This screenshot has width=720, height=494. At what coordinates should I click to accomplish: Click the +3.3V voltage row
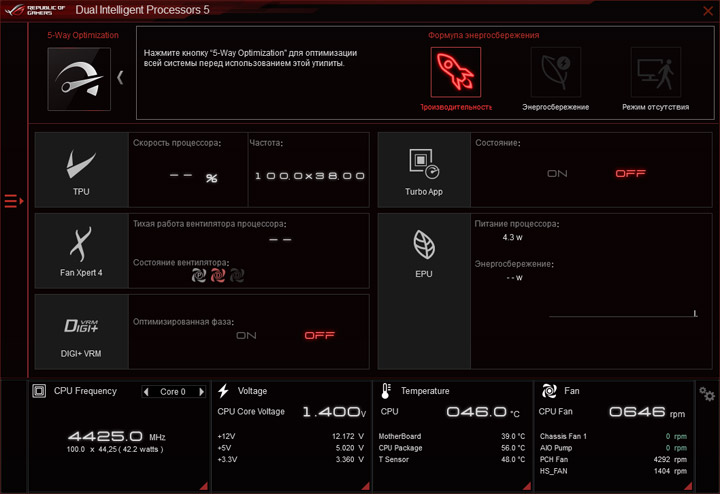click(291, 459)
